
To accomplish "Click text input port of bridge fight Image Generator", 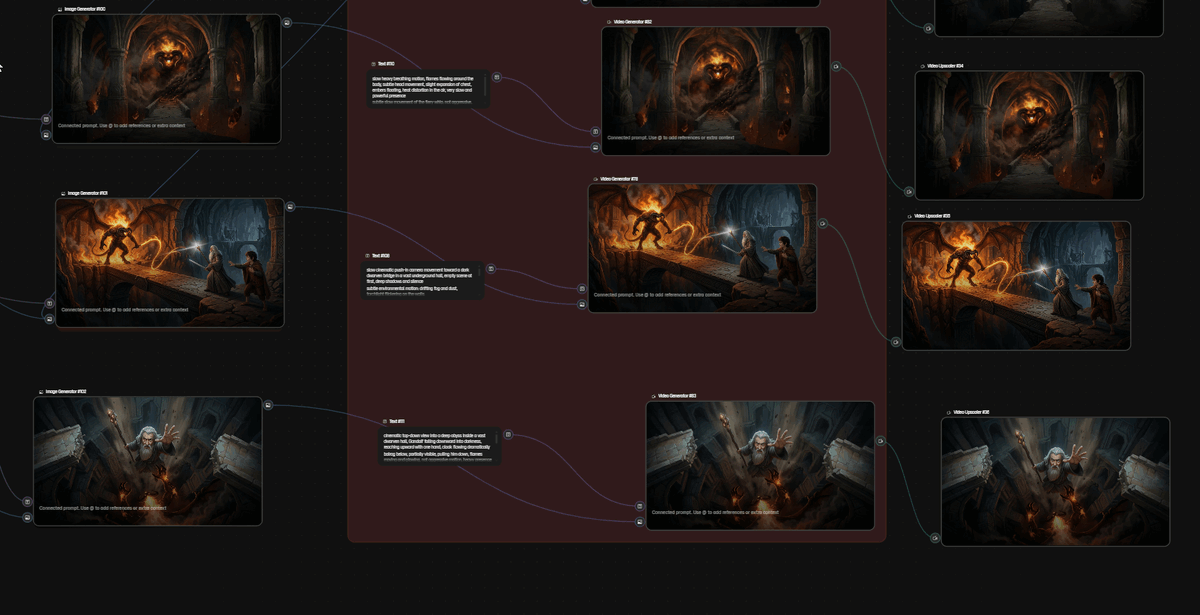I will click(49, 303).
